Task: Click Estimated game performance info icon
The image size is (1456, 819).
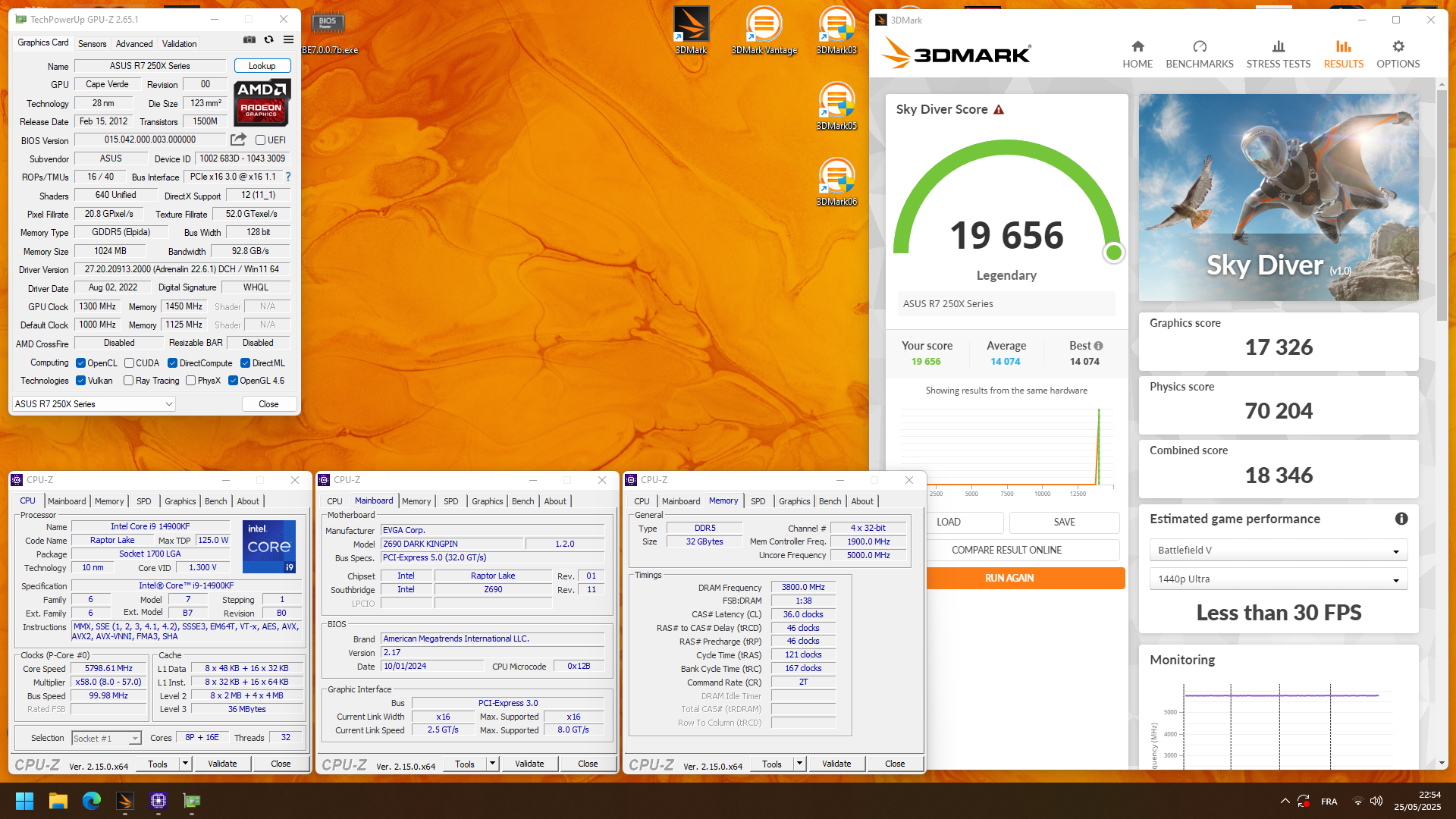Action: point(1401,519)
